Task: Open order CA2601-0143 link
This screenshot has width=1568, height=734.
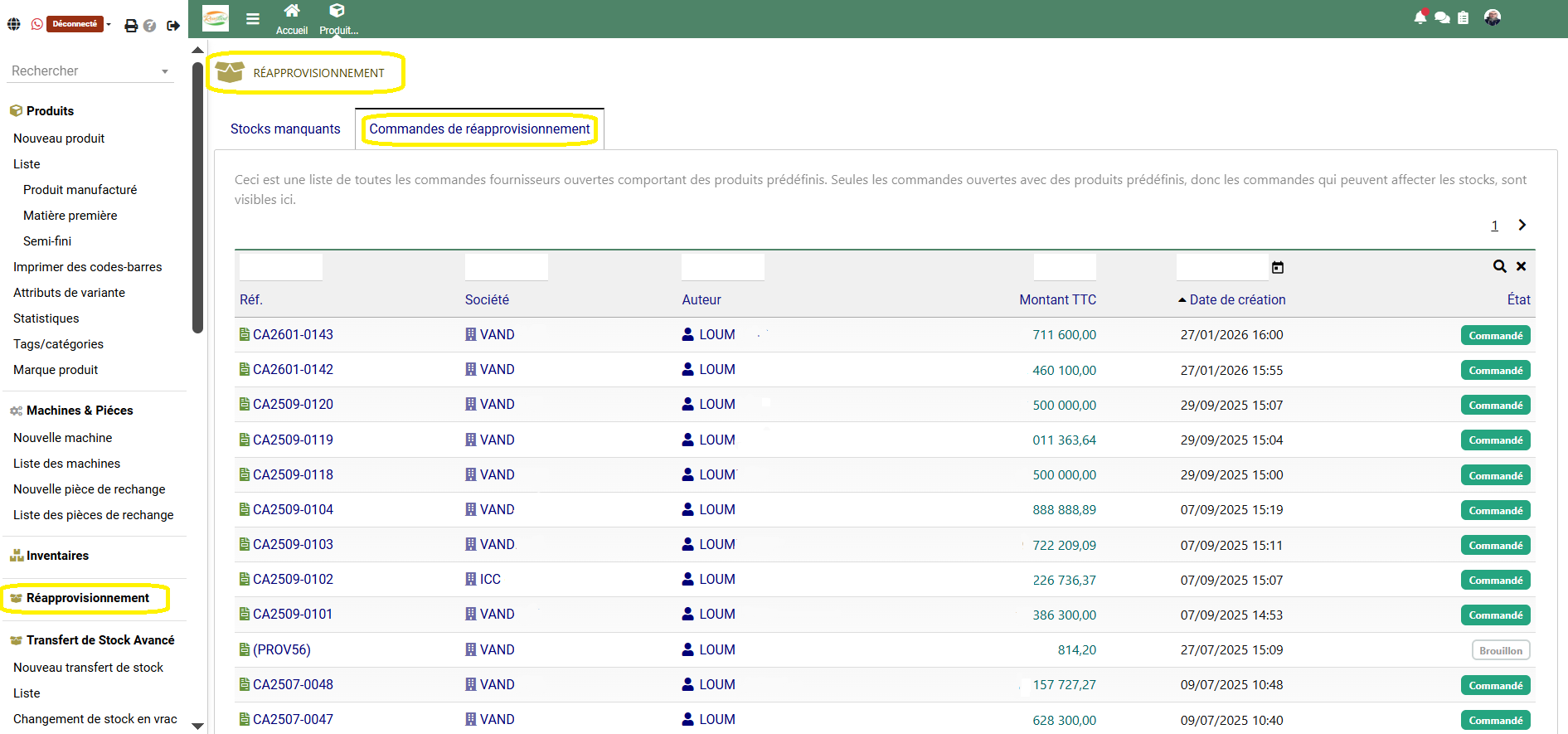Action: click(x=293, y=335)
